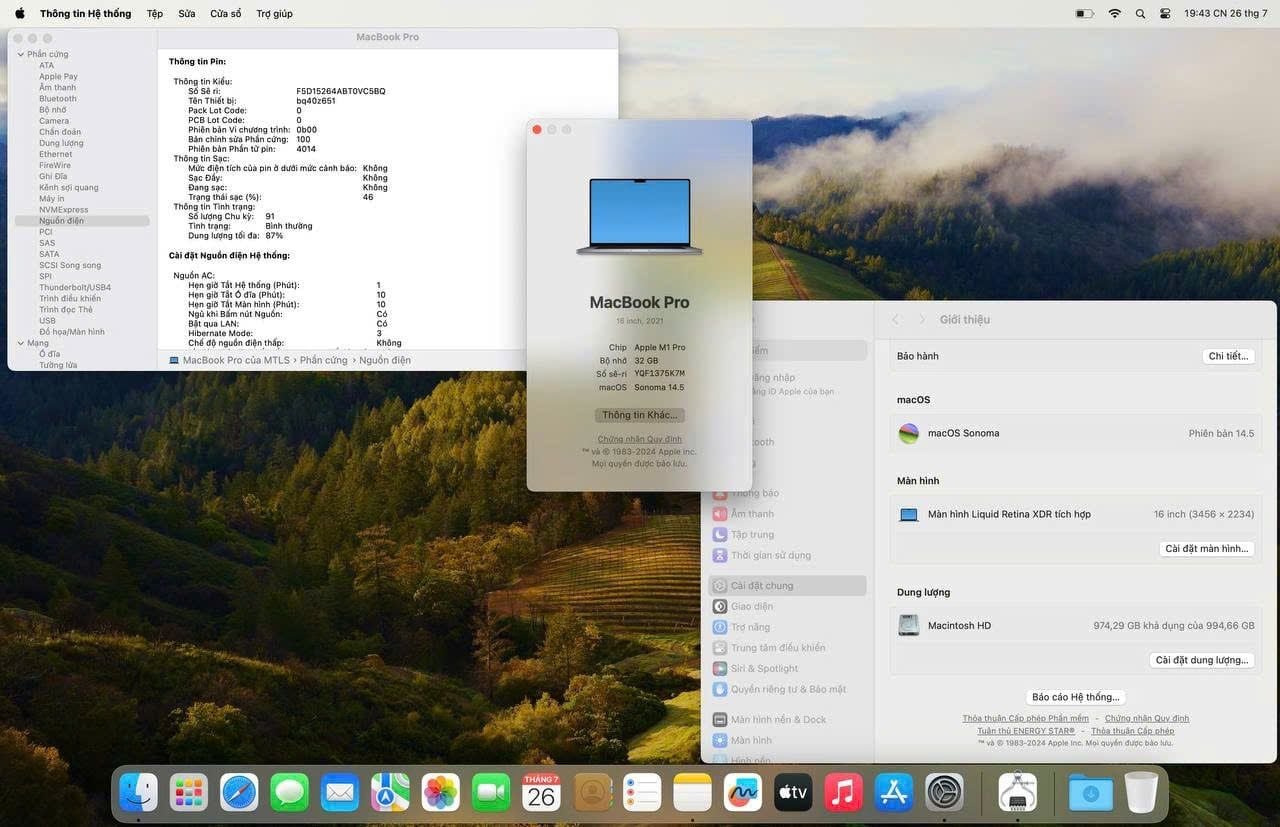Select Trợ năng in Settings sidebar

click(787, 627)
